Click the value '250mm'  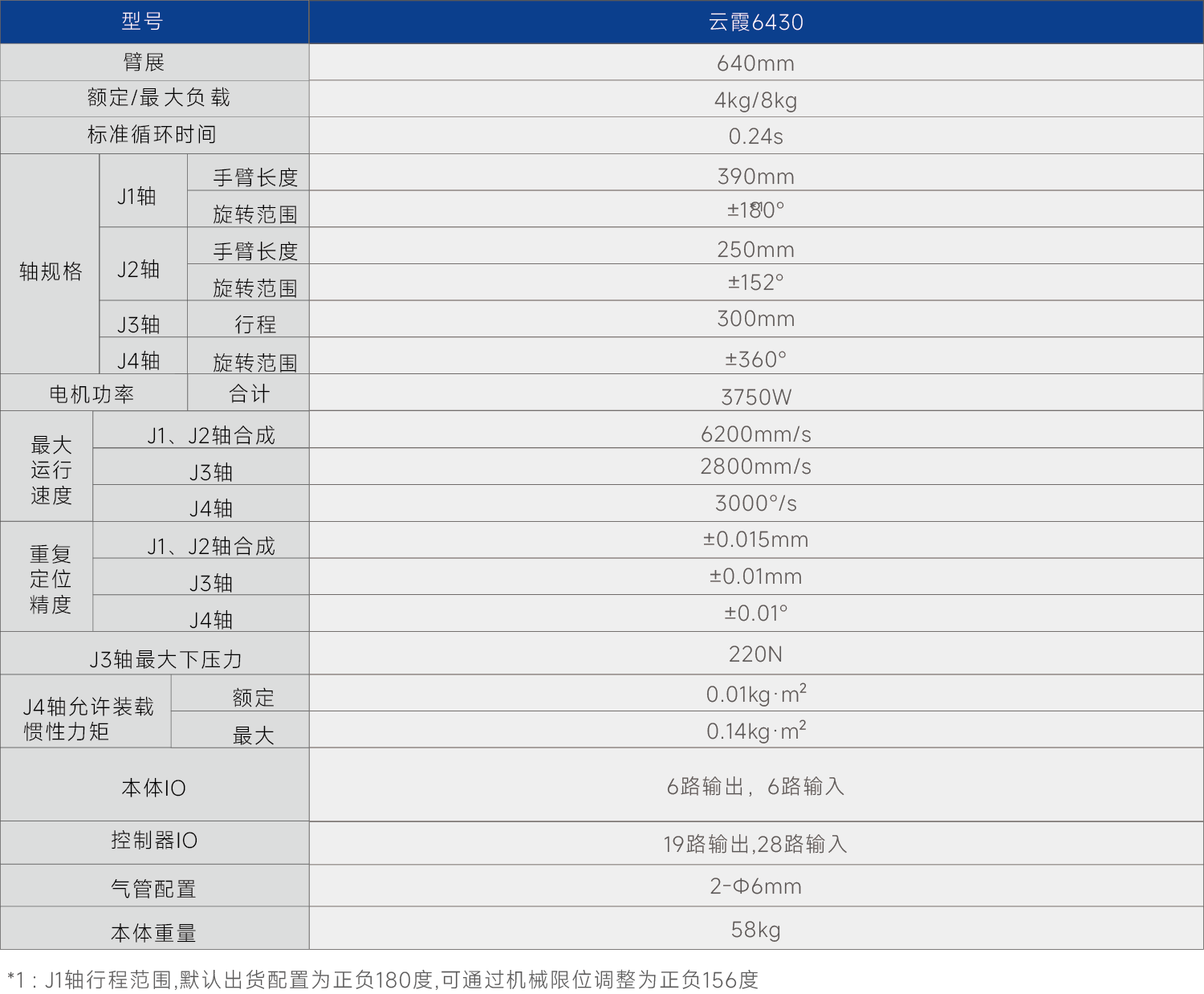coord(755,250)
